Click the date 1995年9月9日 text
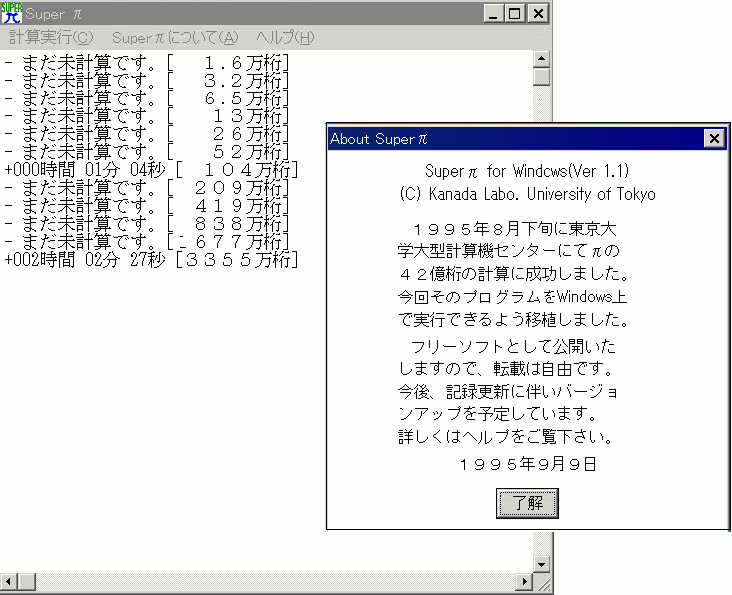Viewport: 732px width, 595px height. point(527,464)
